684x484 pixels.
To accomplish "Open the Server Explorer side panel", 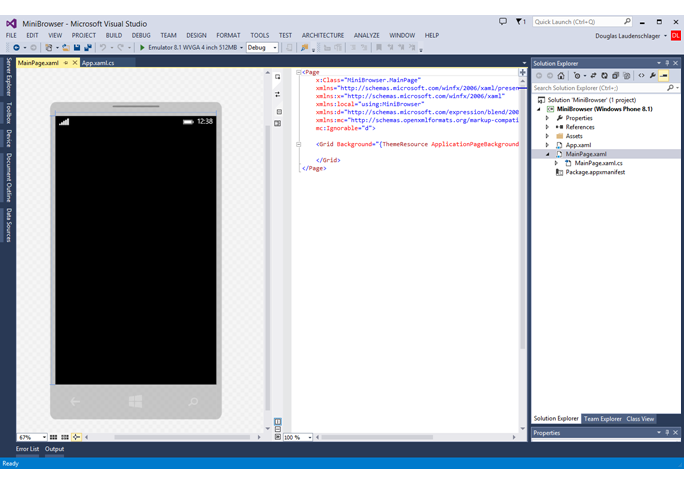I will click(8, 76).
